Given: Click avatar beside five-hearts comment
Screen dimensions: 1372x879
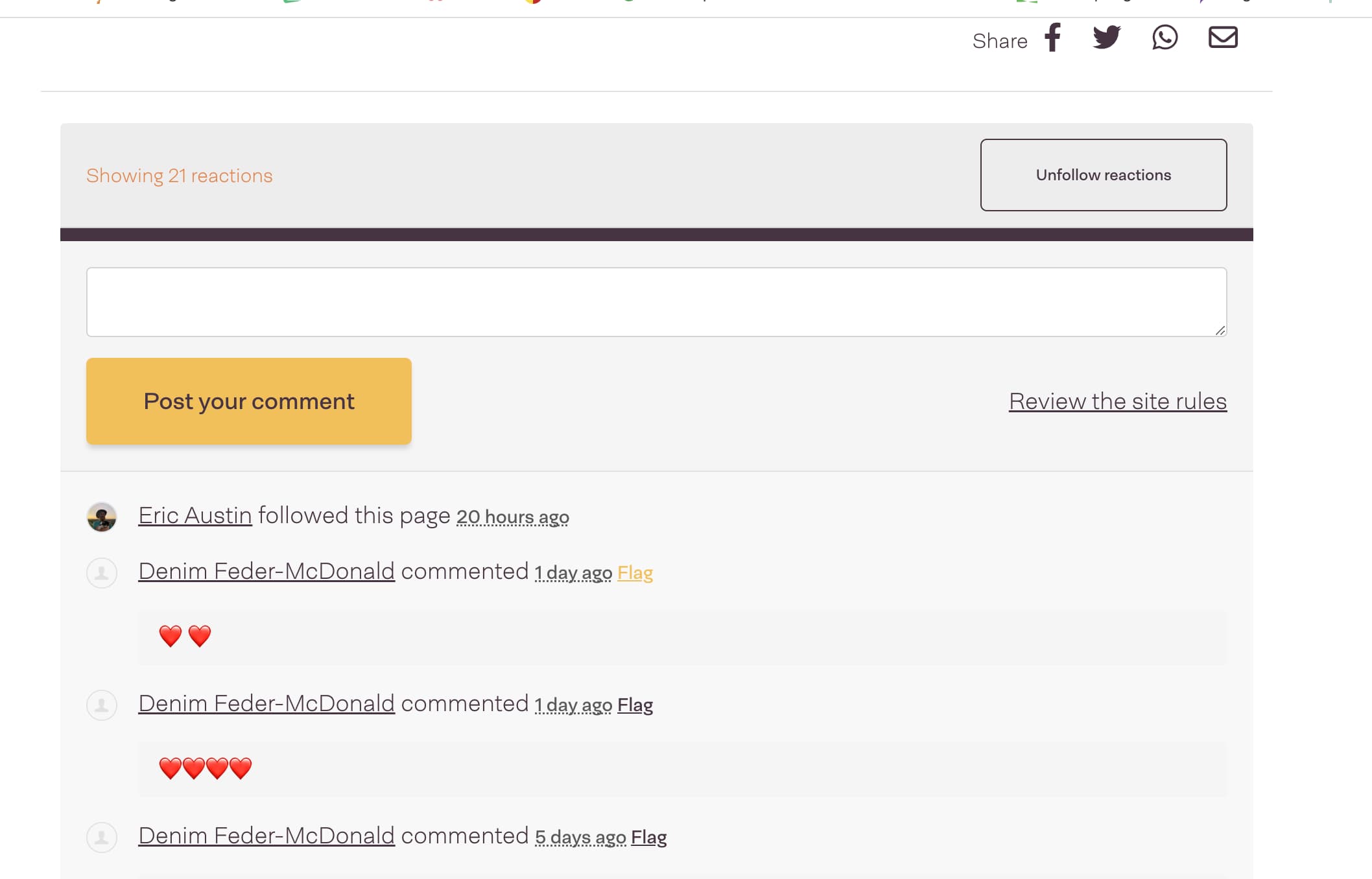Looking at the screenshot, I should (102, 705).
